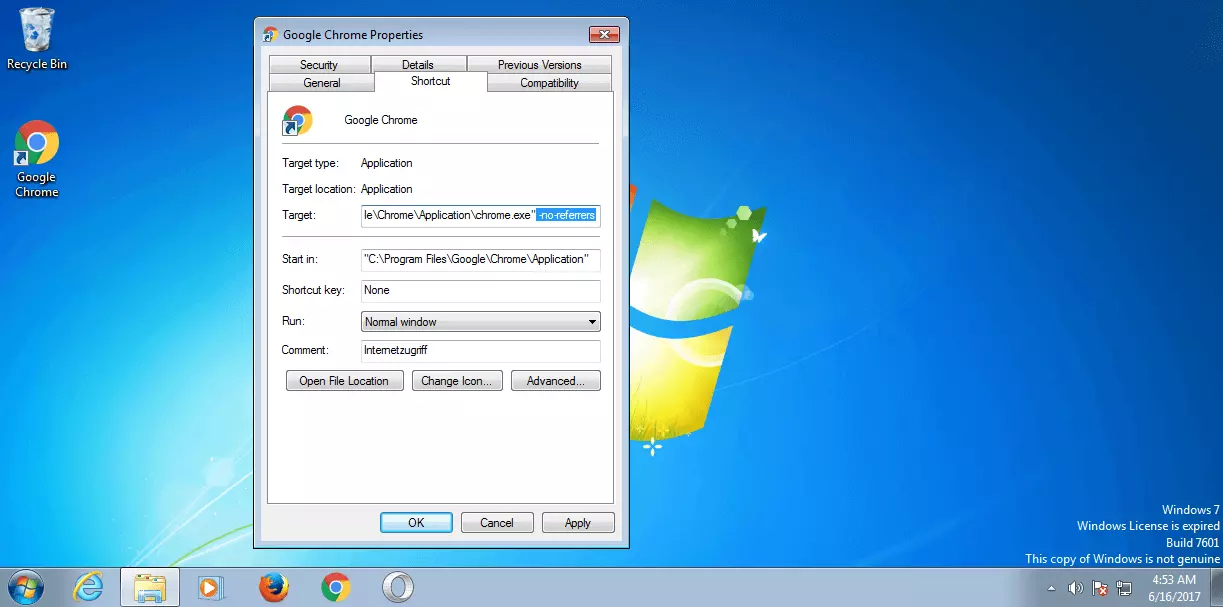Expand the Run window mode dropdown
Screen dimensions: 1223x607
pyautogui.click(x=480, y=322)
